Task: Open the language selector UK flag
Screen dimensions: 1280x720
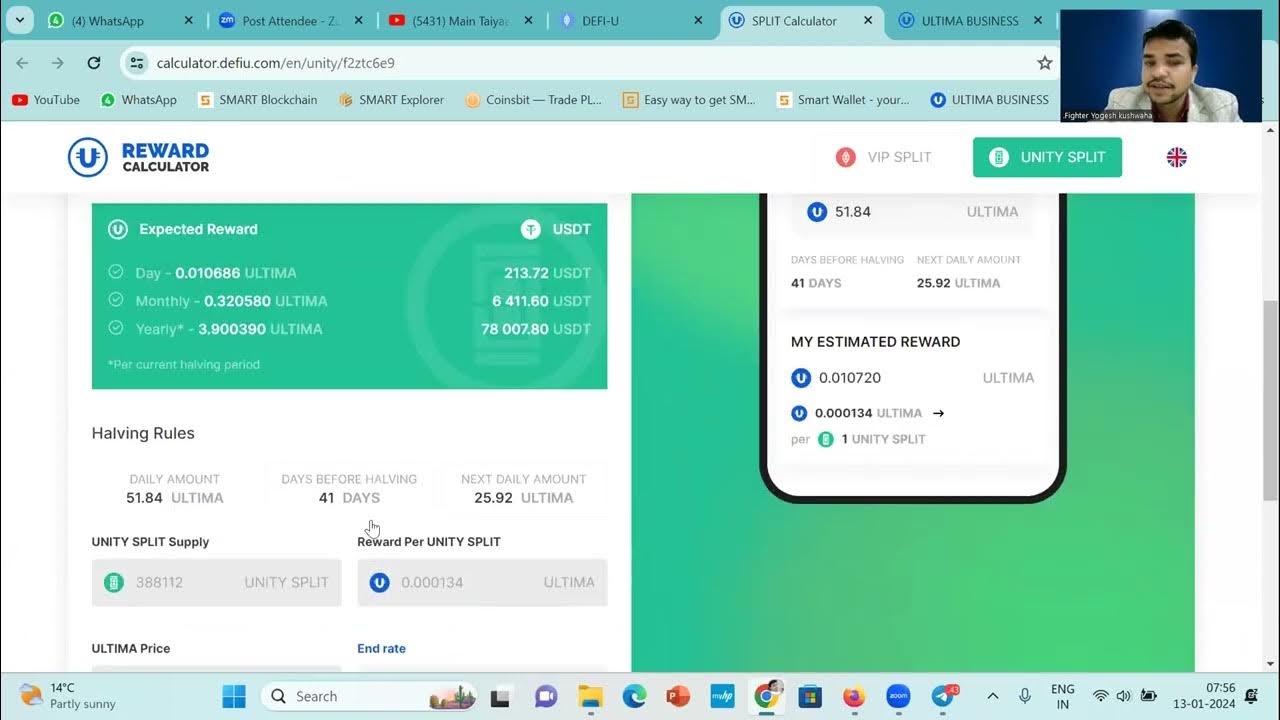Action: click(1177, 157)
